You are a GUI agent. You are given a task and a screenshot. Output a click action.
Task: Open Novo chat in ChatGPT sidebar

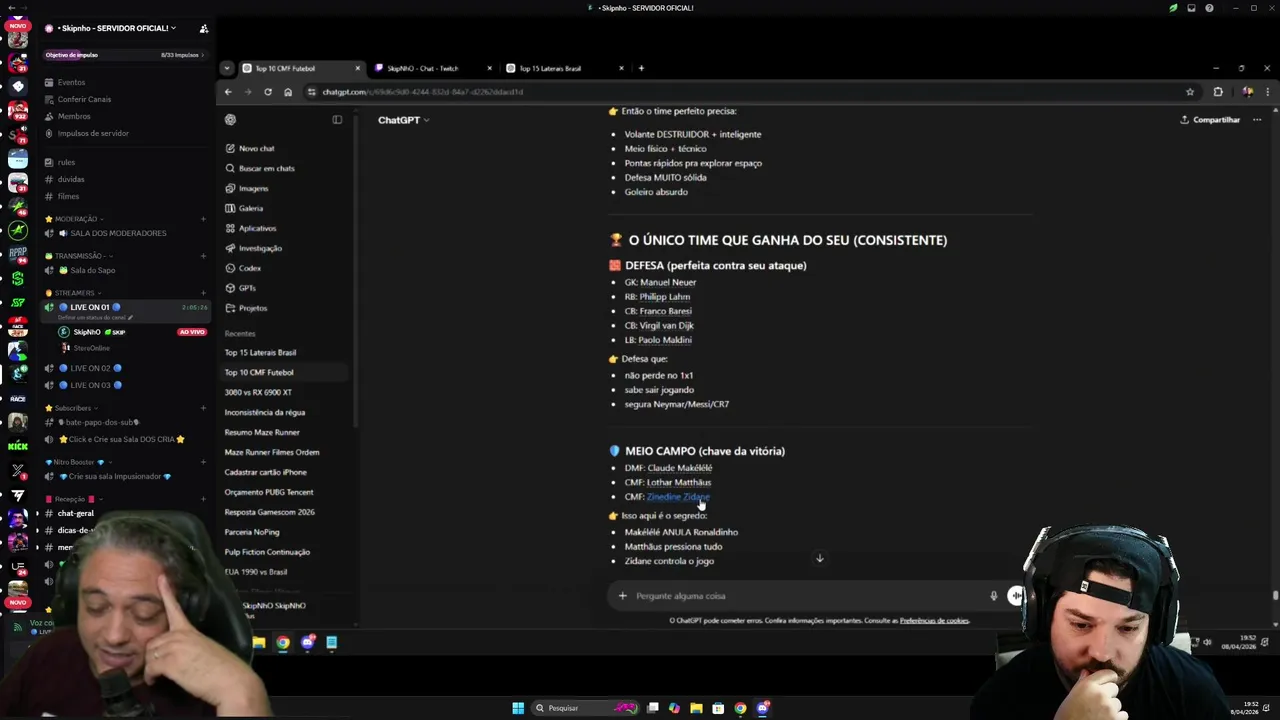point(257,148)
